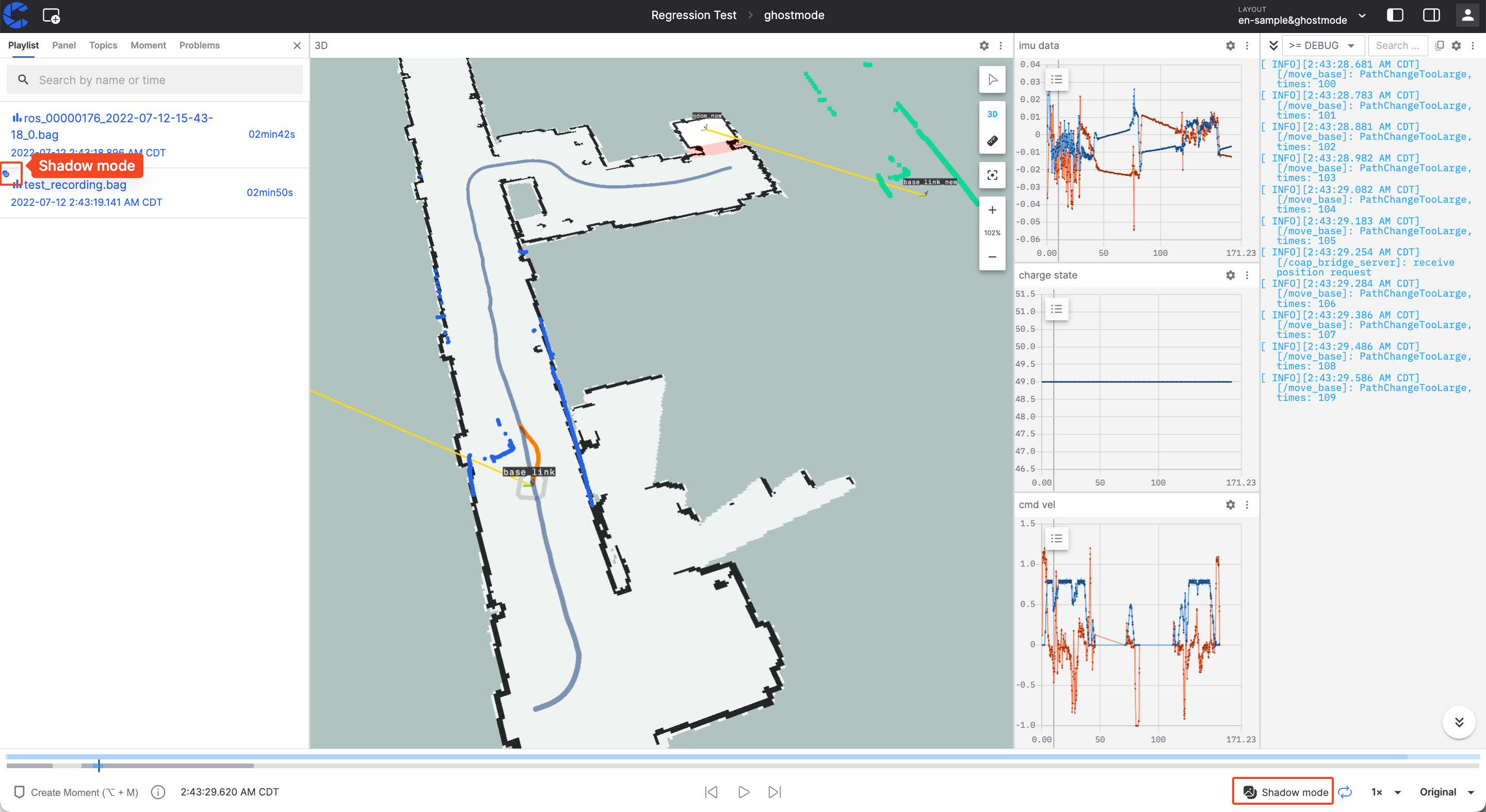Screen dimensions: 1486x812
Task: Toggle the left sidebar layout icon
Action: pos(1395,15)
